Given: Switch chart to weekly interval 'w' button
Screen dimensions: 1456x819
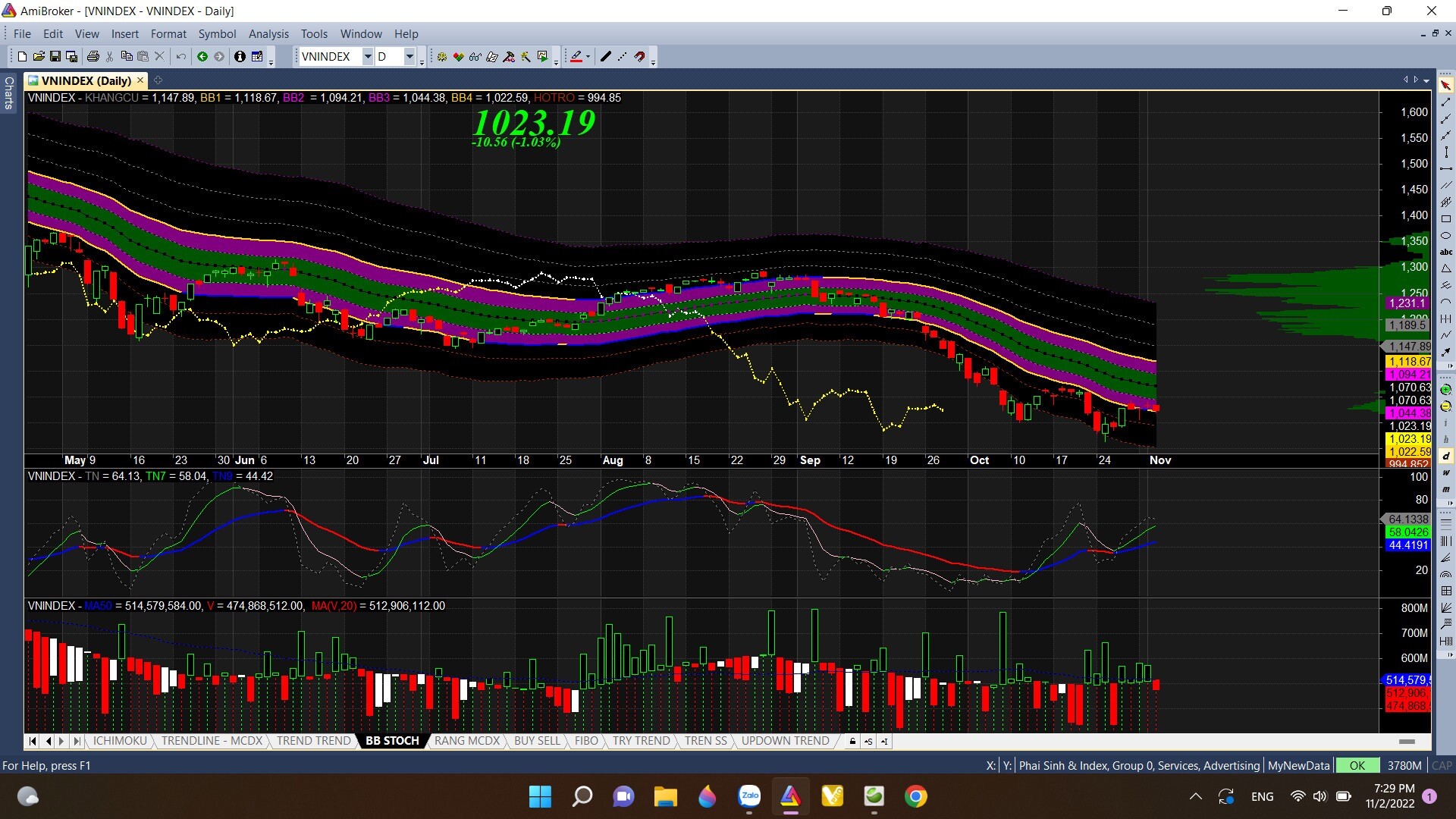Looking at the screenshot, I should [1445, 473].
